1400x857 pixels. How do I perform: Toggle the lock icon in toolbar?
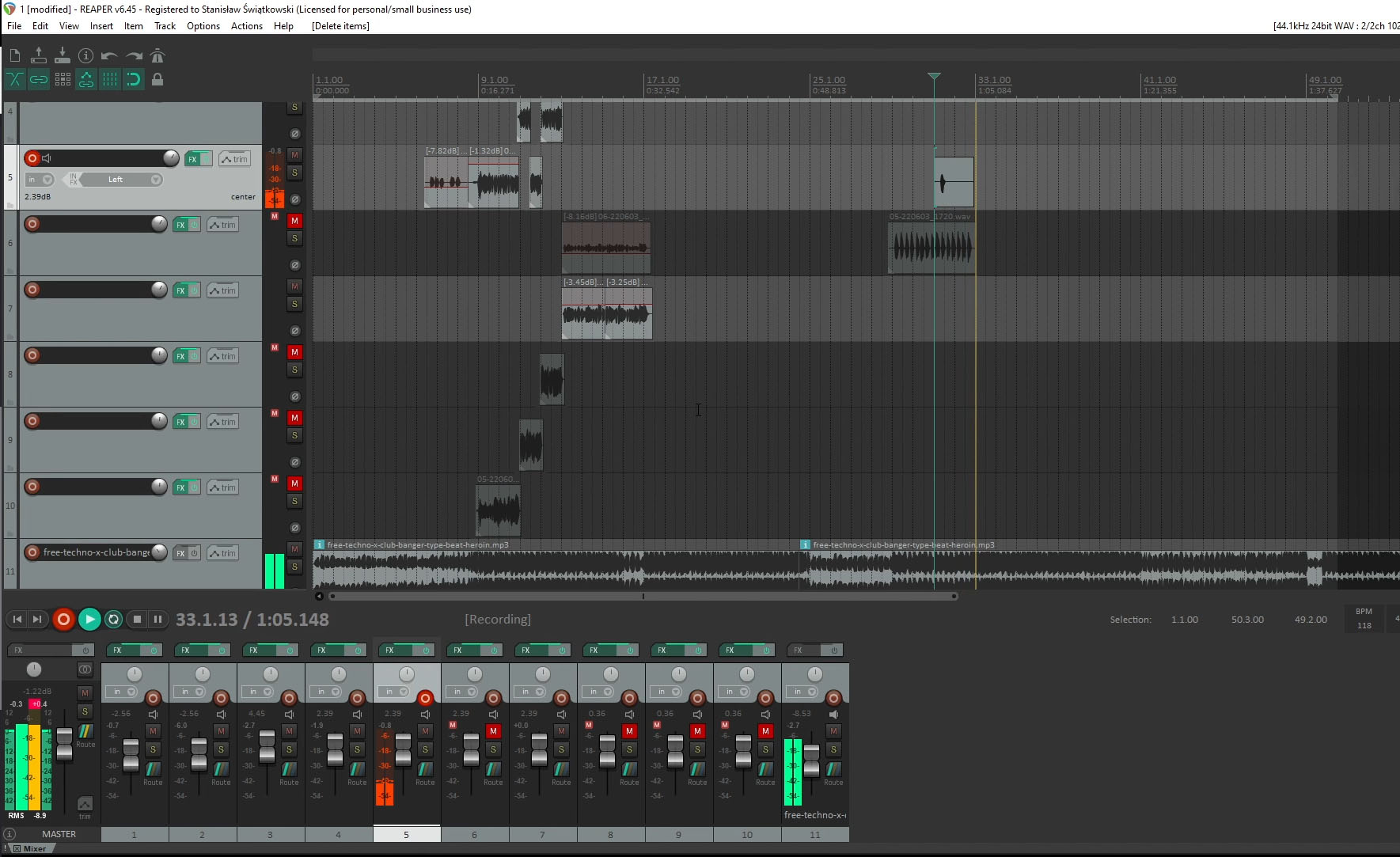click(157, 79)
